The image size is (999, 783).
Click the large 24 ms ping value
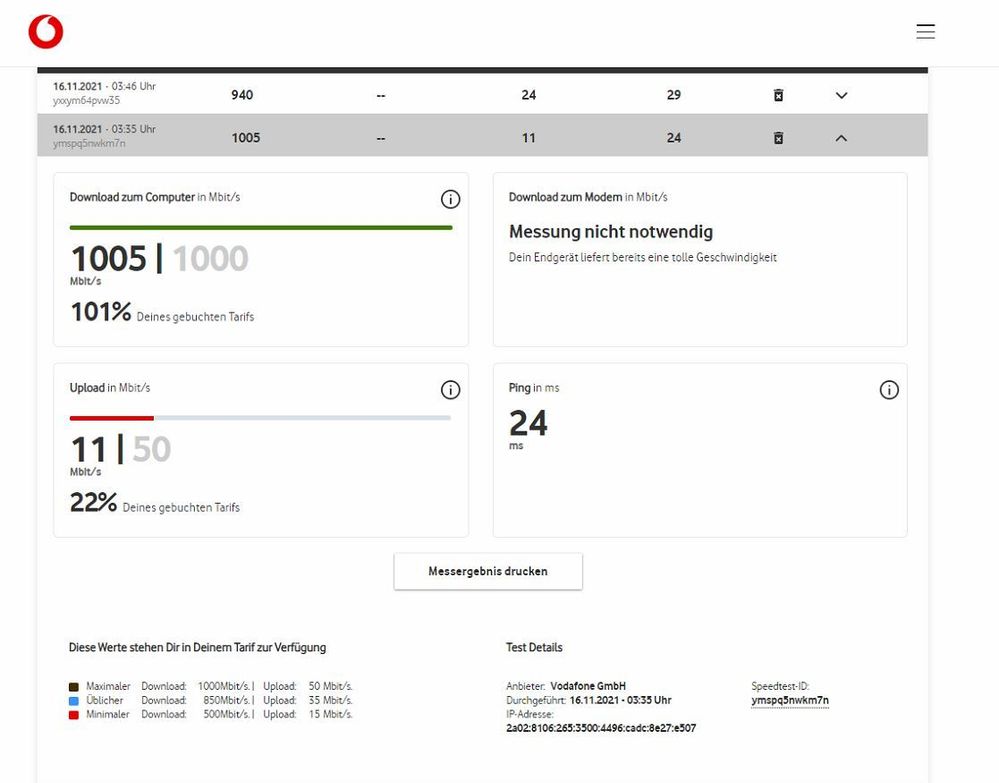[528, 424]
